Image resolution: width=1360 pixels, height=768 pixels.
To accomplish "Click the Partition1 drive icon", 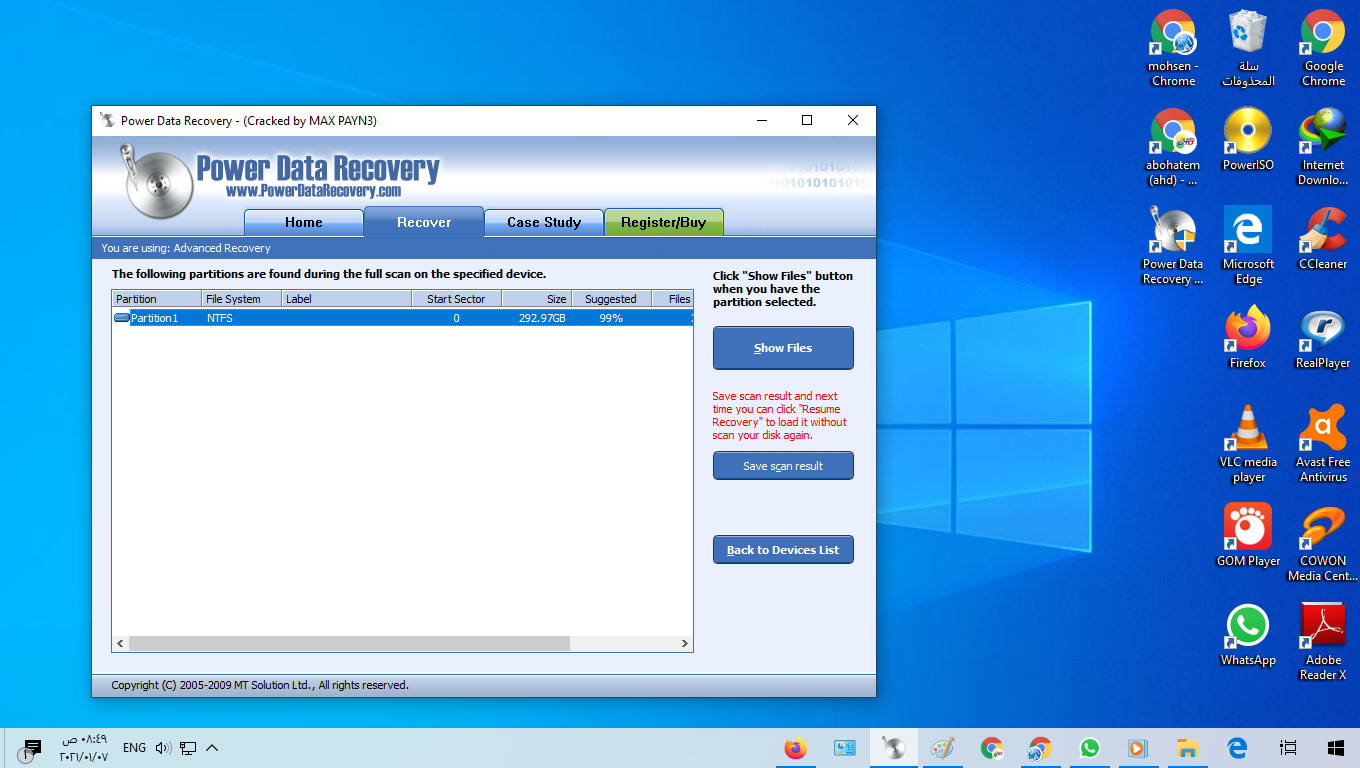I will (122, 318).
